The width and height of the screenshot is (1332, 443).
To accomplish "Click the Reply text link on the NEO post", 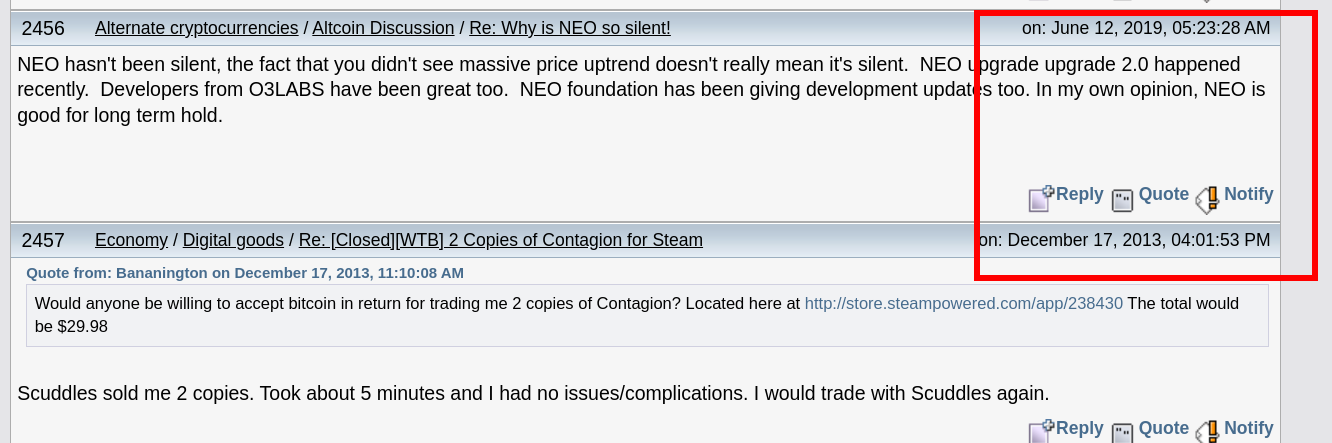I will (1080, 194).
